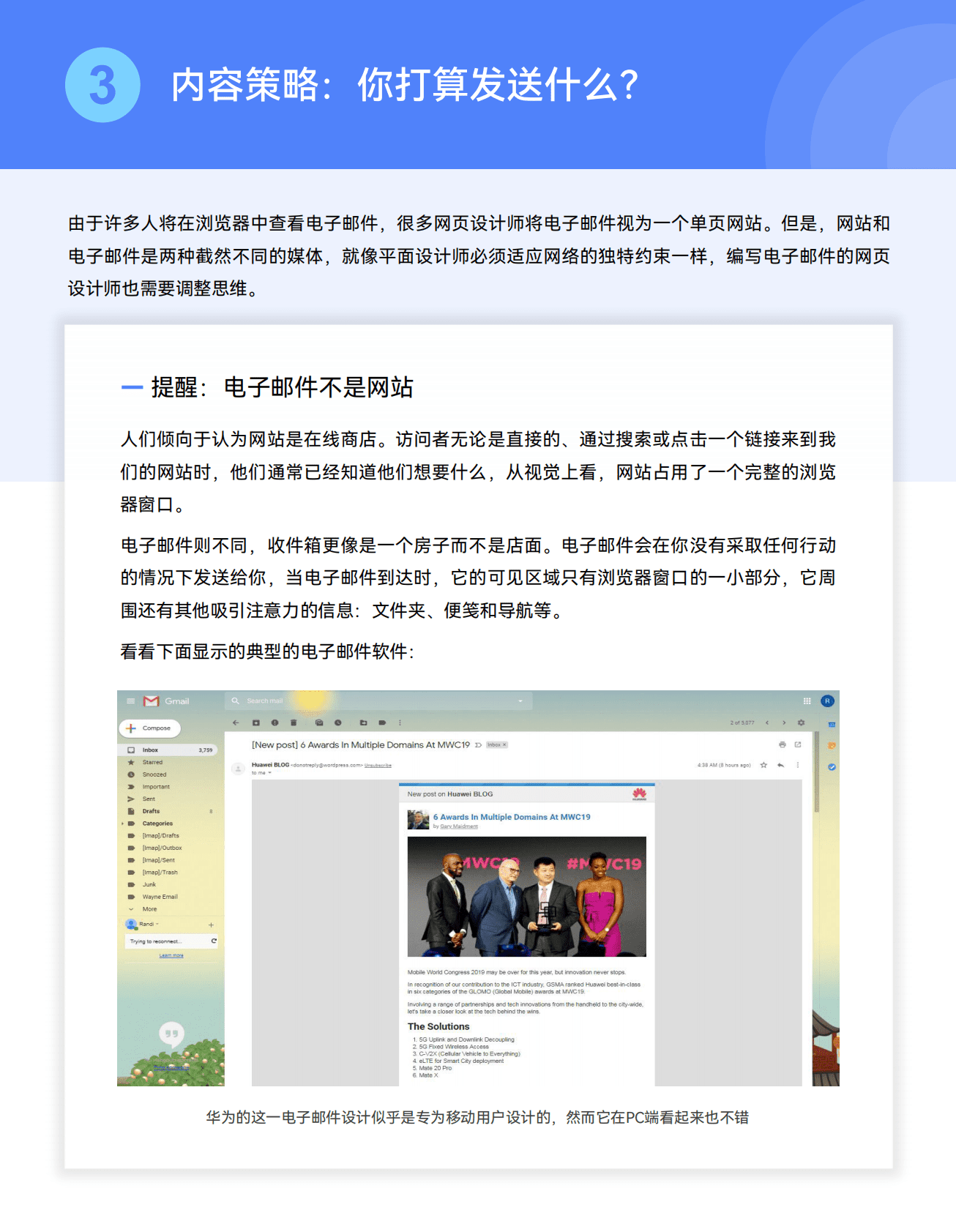This screenshot has width=956, height=1232.
Task: Open the Calendar side panel icon
Action: 832,724
